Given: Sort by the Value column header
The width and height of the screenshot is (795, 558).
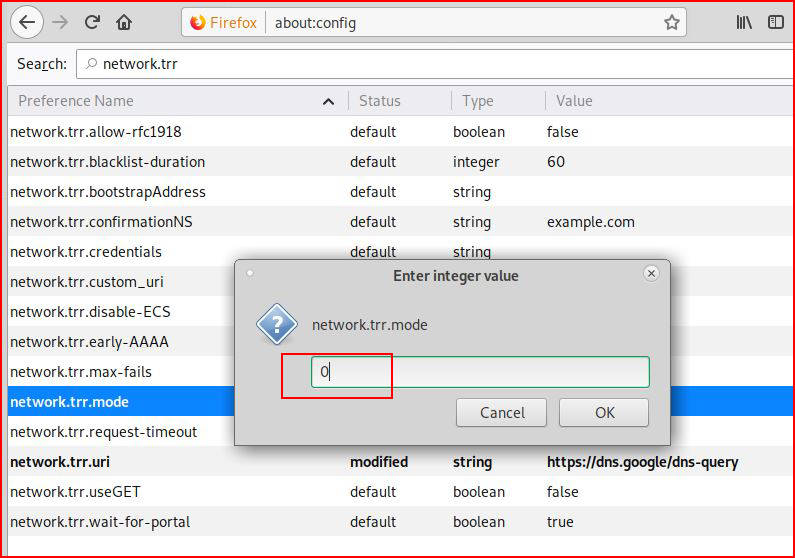Looking at the screenshot, I should click(x=669, y=101).
